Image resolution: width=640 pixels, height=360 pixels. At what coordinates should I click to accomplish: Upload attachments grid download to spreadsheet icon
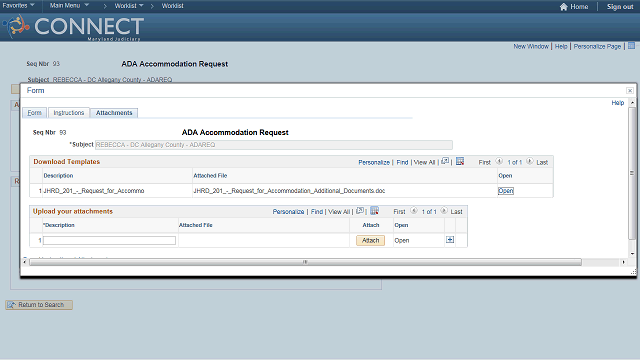(374, 211)
